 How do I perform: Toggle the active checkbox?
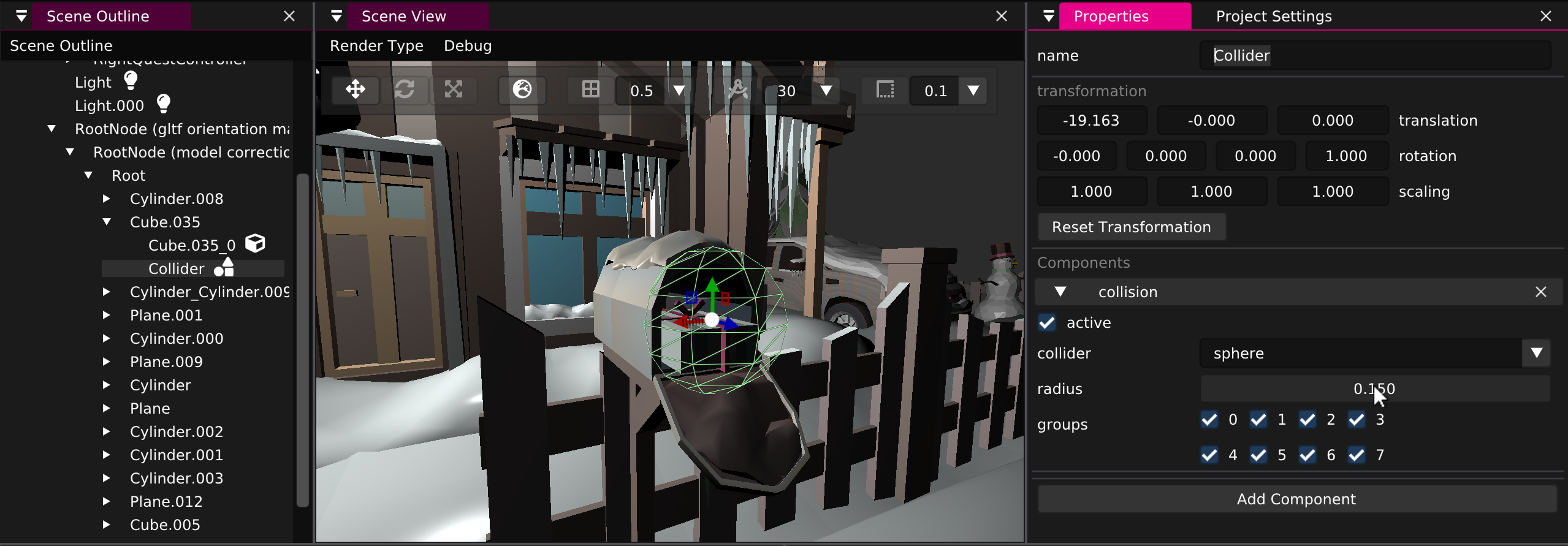click(1047, 322)
